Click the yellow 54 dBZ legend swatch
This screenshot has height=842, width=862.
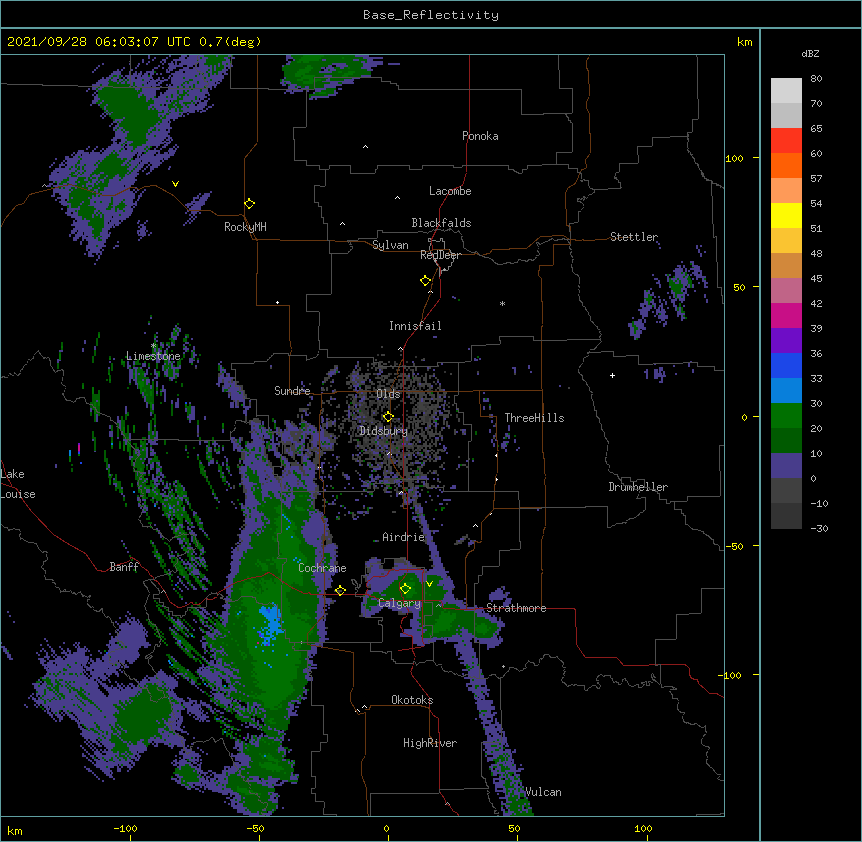[x=786, y=215]
